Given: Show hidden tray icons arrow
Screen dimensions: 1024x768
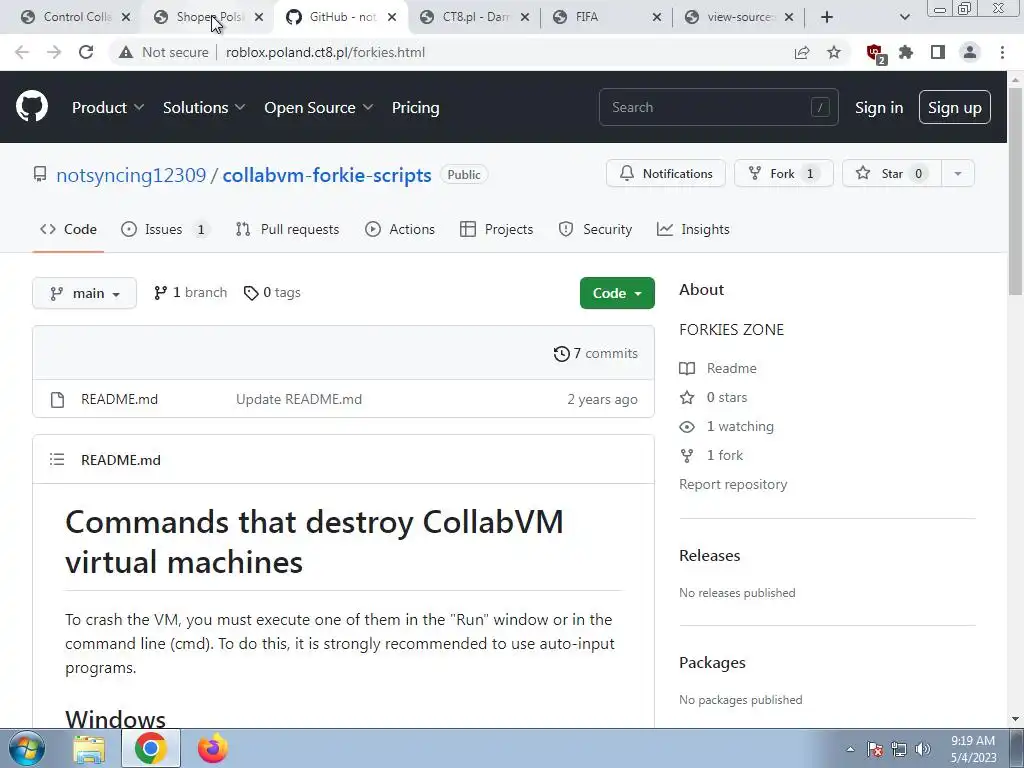Looking at the screenshot, I should tap(850, 749).
